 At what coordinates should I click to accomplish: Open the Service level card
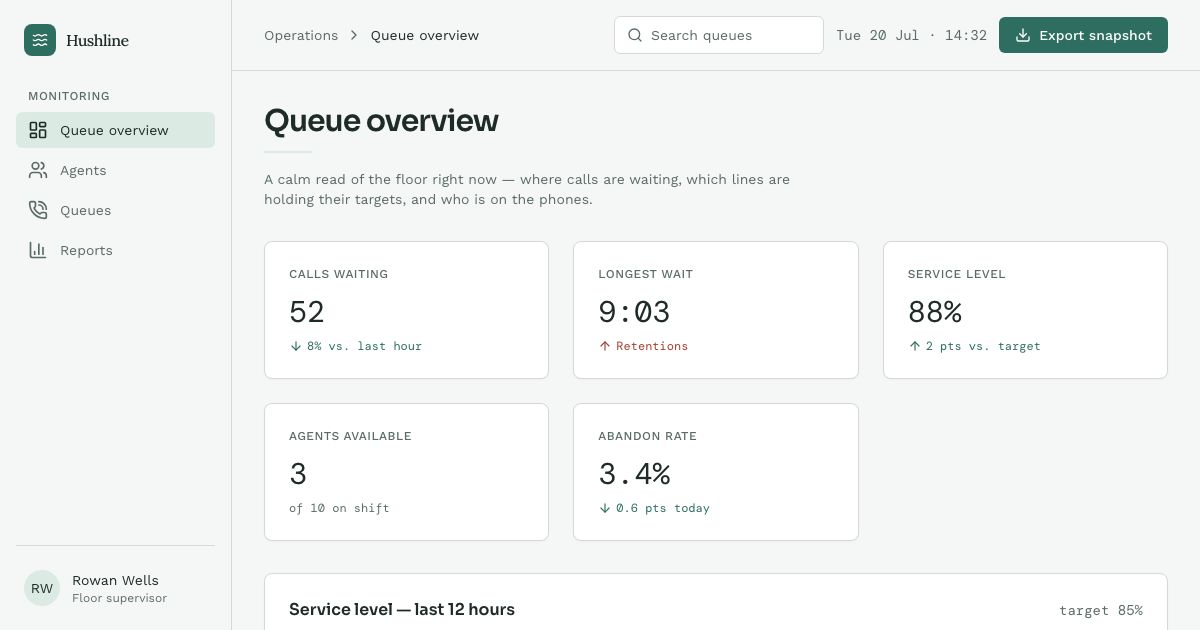click(x=1025, y=310)
